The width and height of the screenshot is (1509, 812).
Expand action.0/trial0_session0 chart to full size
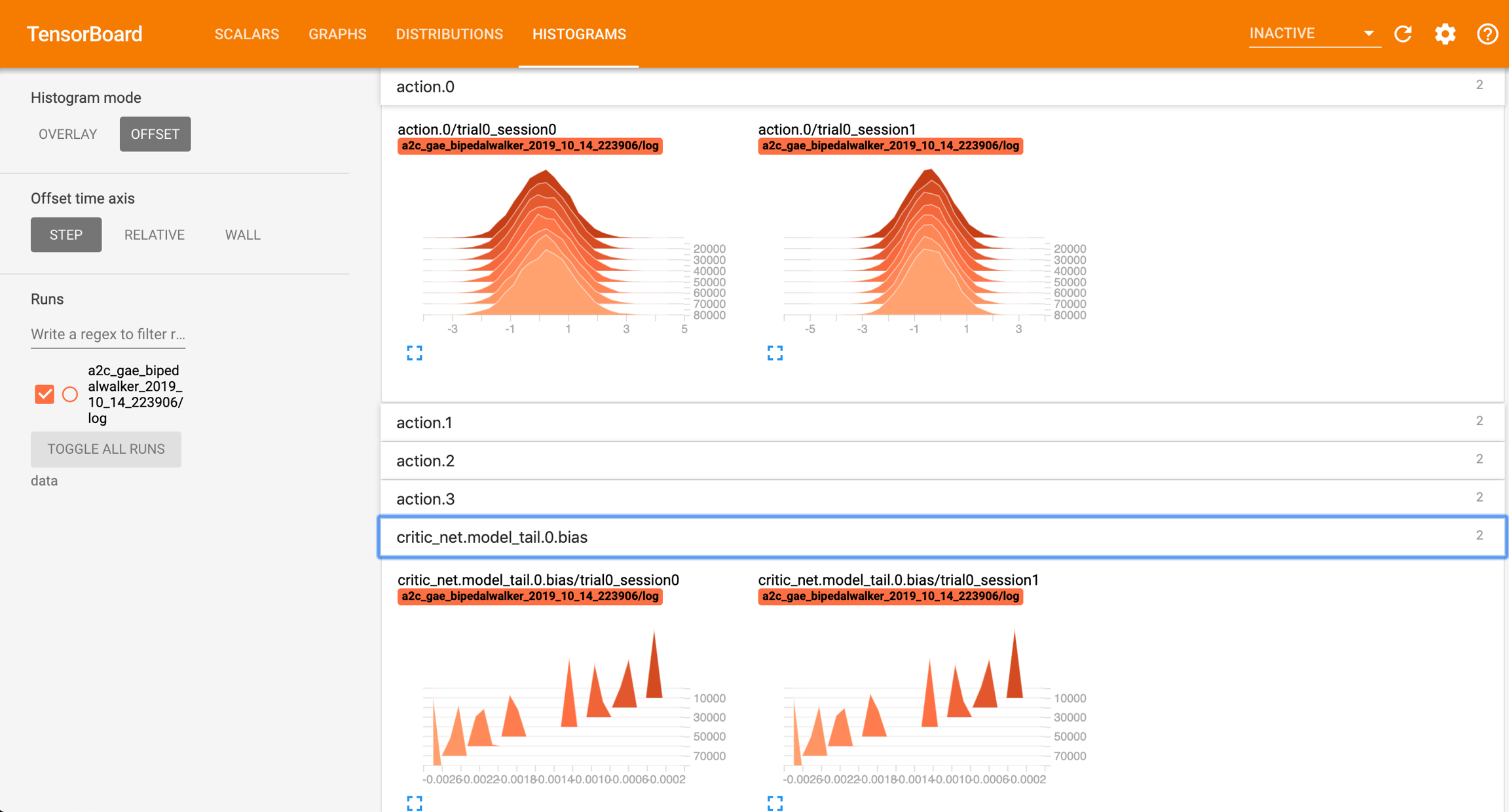click(415, 354)
